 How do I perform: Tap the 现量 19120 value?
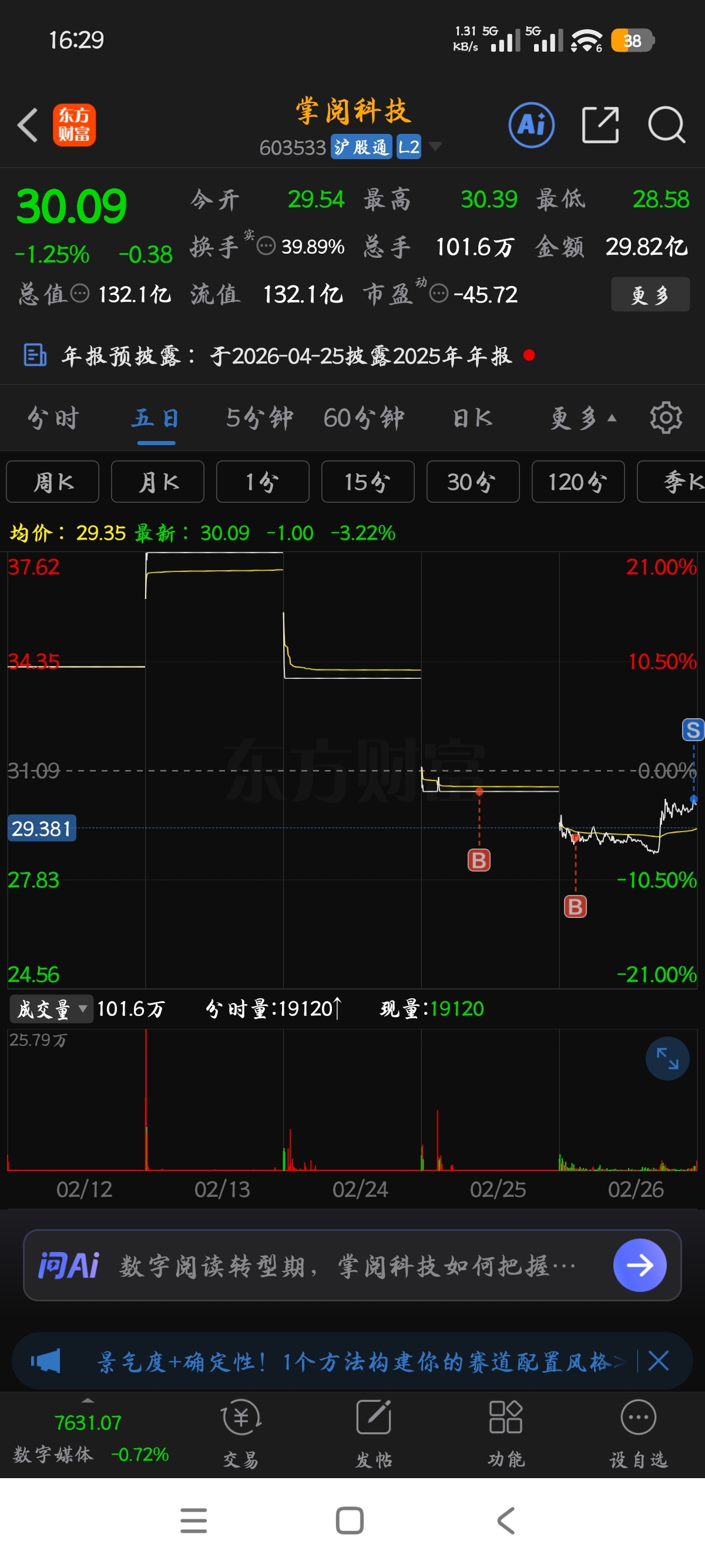456,1008
